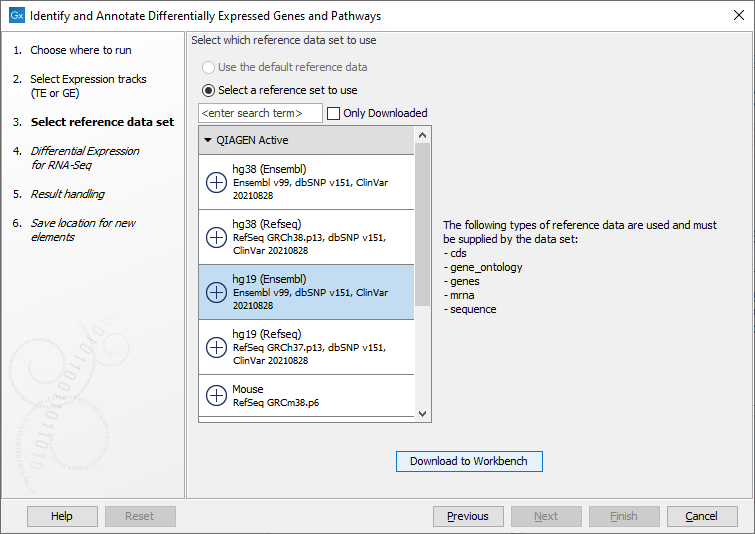Image resolution: width=755 pixels, height=534 pixels.
Task: Collapse the QIAGEN Active section
Action: click(x=208, y=140)
